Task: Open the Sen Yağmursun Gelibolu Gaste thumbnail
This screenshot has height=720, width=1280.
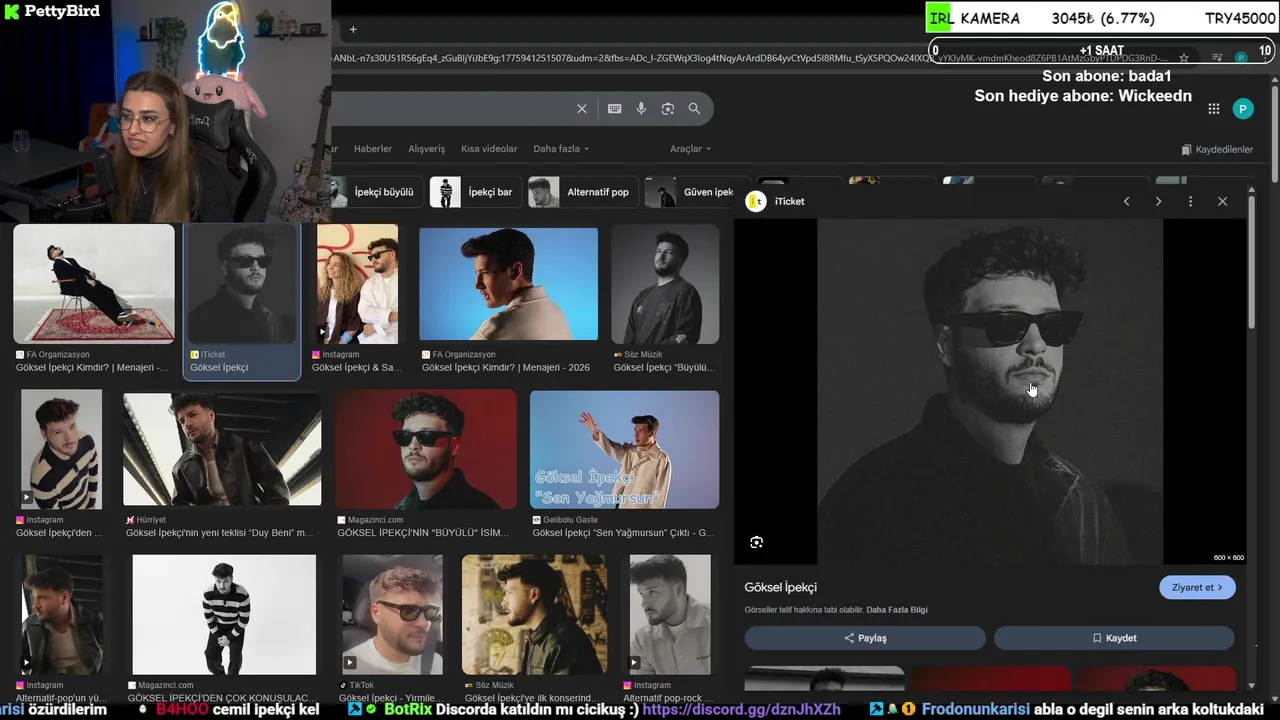Action: [624, 449]
